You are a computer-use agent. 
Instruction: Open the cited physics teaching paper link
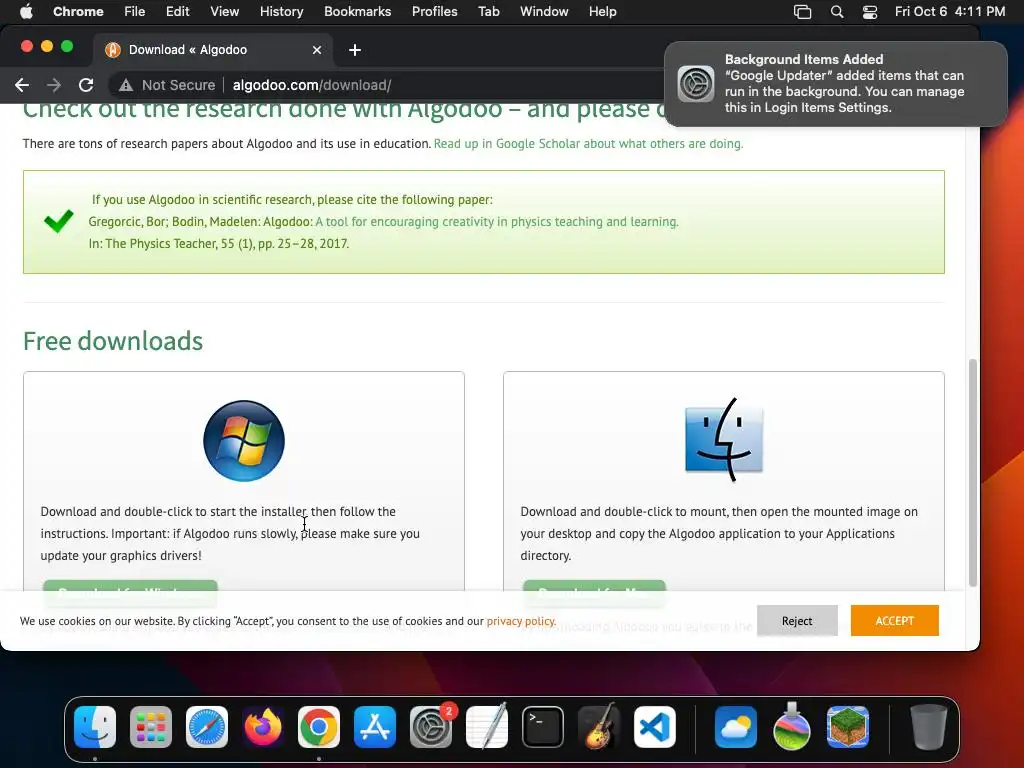click(x=497, y=222)
